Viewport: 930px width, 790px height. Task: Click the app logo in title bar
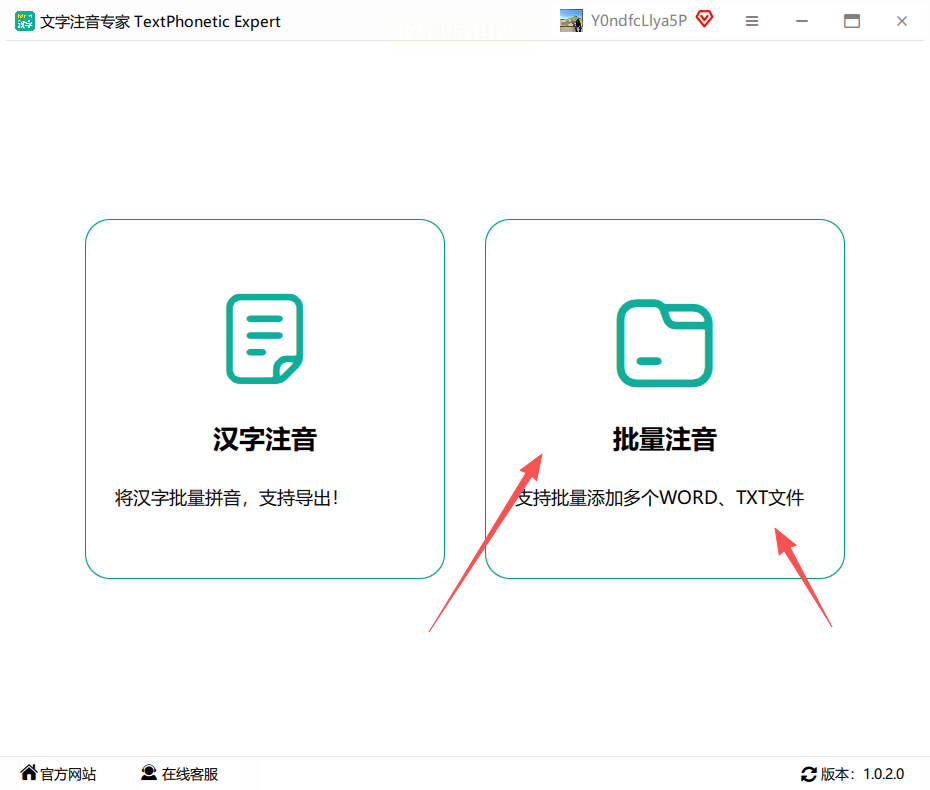click(25, 21)
